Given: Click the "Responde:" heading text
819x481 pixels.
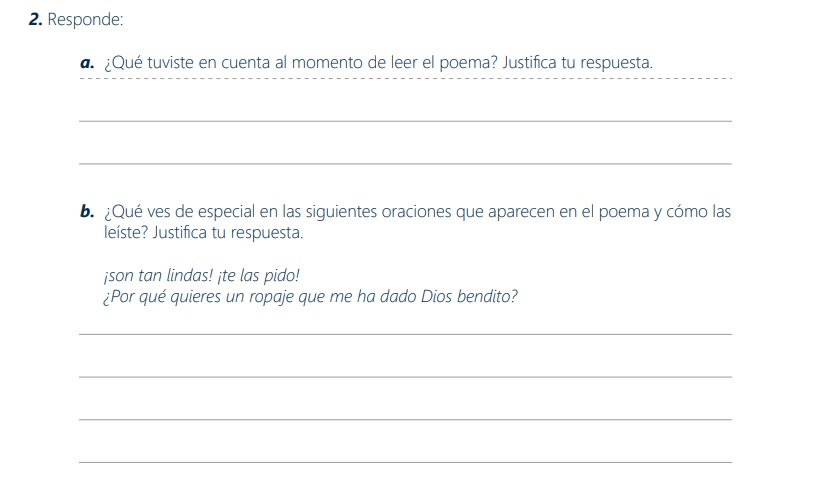Looking at the screenshot, I should [x=85, y=19].
